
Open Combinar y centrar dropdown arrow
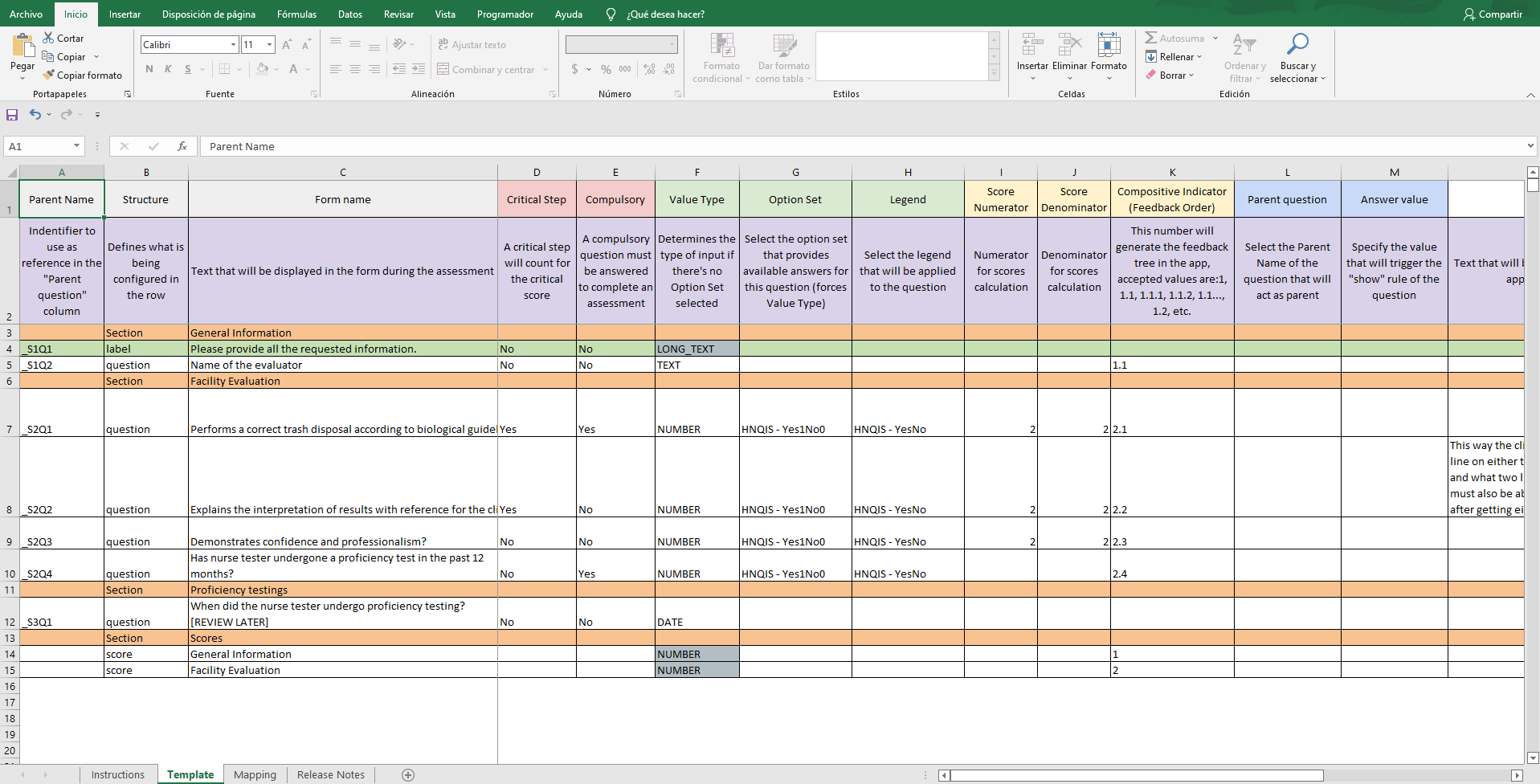pos(545,70)
